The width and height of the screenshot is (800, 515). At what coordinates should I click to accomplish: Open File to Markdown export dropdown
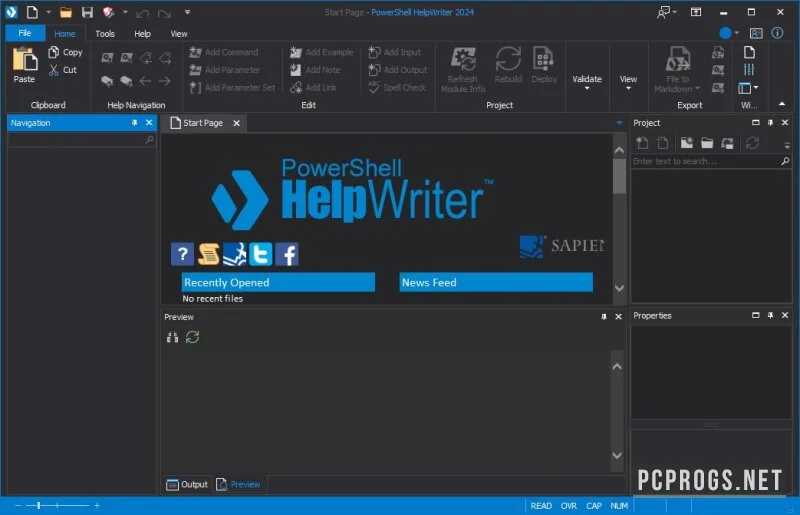[678, 70]
